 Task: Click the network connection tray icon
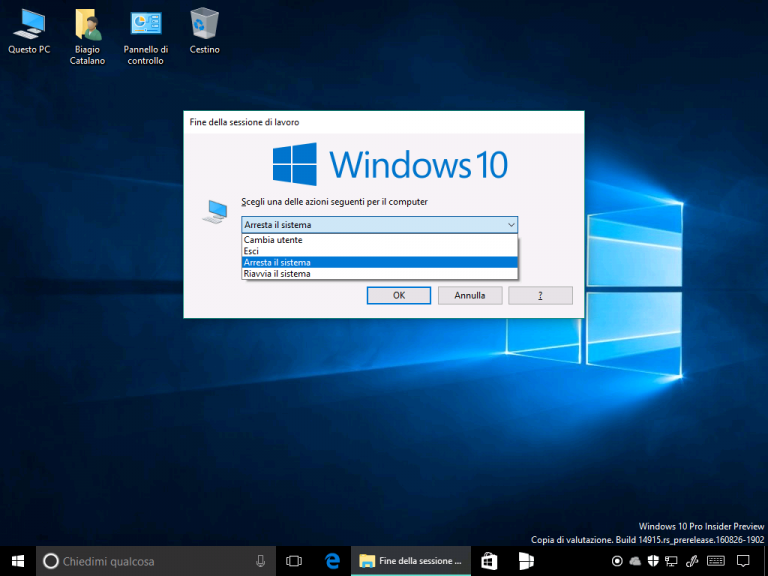671,561
